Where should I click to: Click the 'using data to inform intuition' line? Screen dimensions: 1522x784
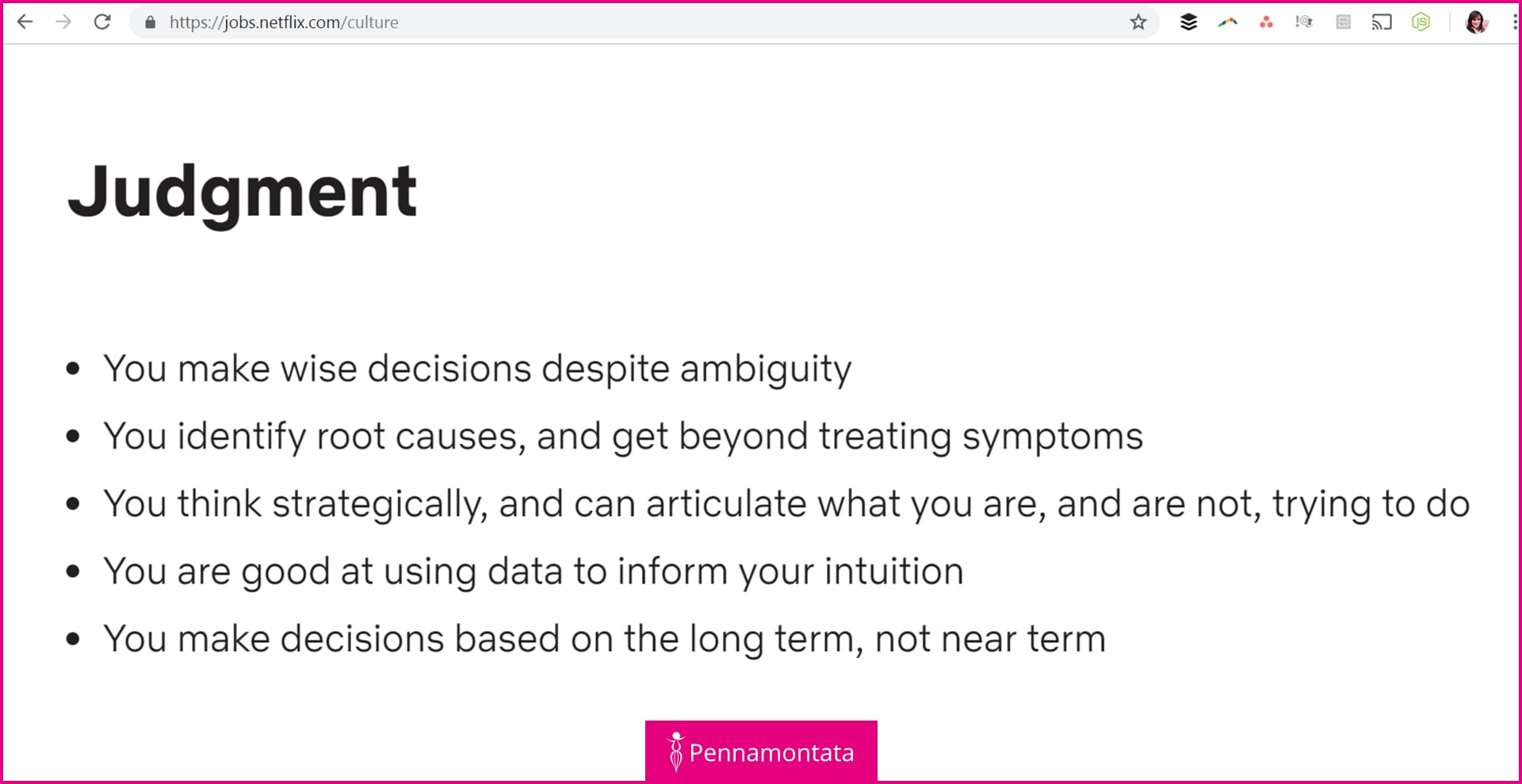coord(533,572)
